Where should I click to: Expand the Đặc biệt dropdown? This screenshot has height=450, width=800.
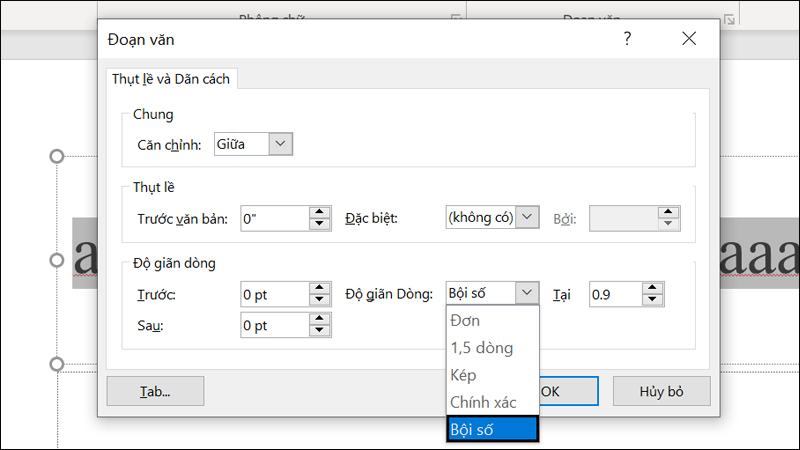(529, 218)
